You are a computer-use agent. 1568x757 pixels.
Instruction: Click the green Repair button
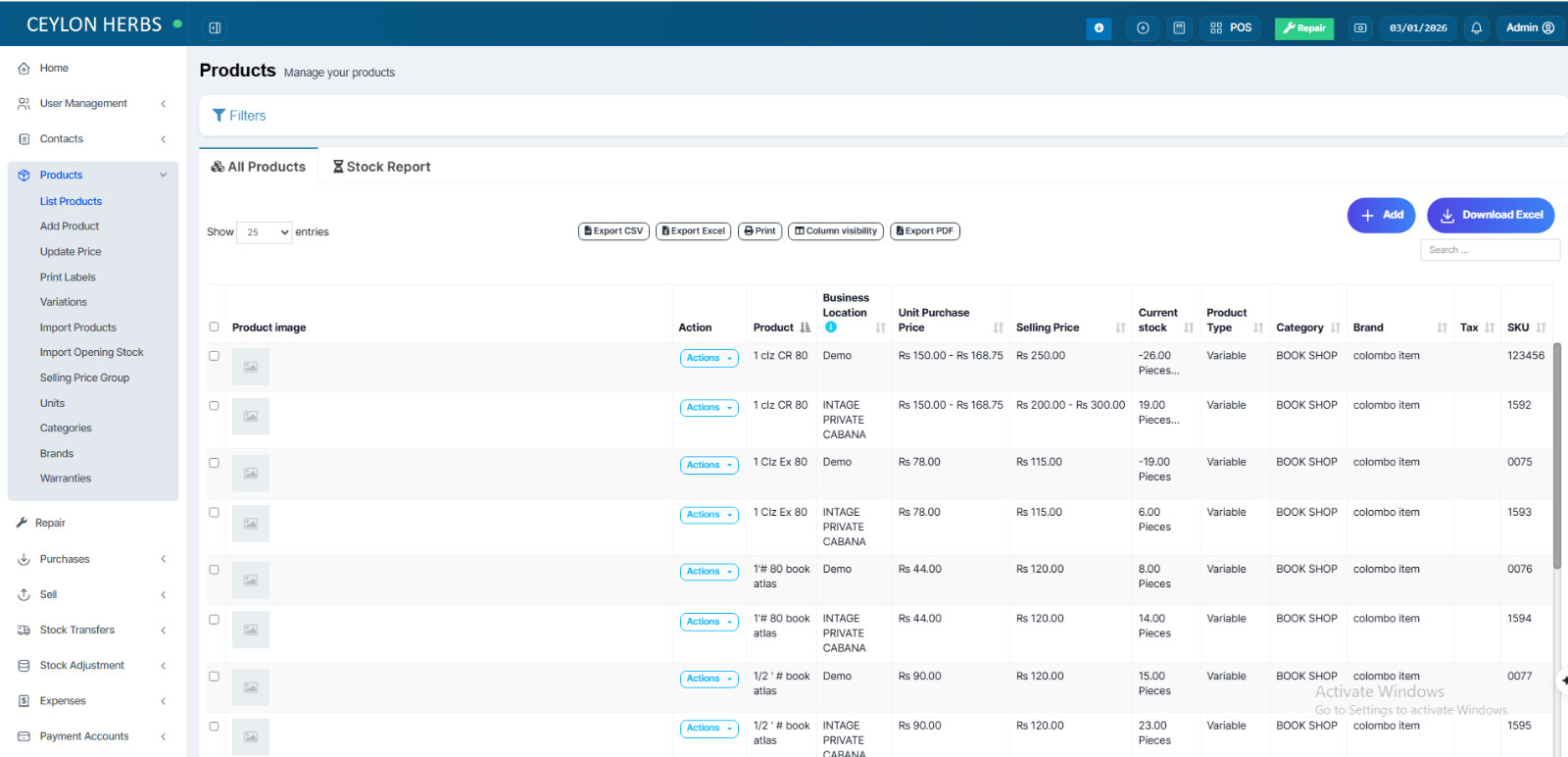coord(1304,28)
